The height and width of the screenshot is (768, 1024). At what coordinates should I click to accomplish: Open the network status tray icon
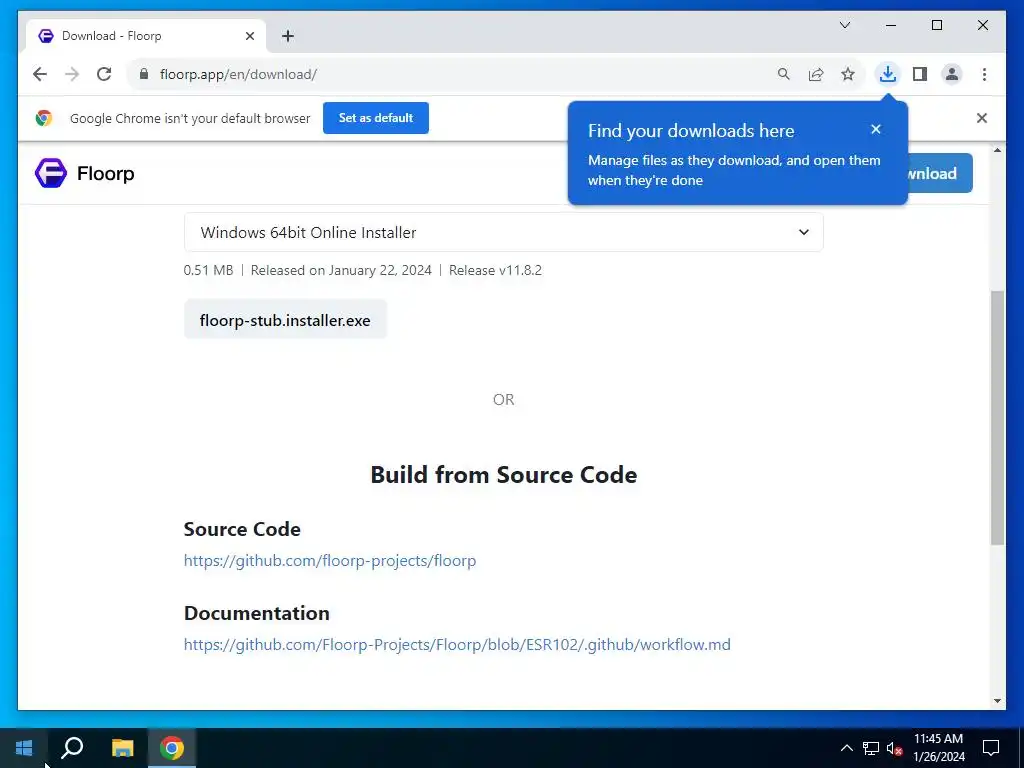[x=871, y=748]
